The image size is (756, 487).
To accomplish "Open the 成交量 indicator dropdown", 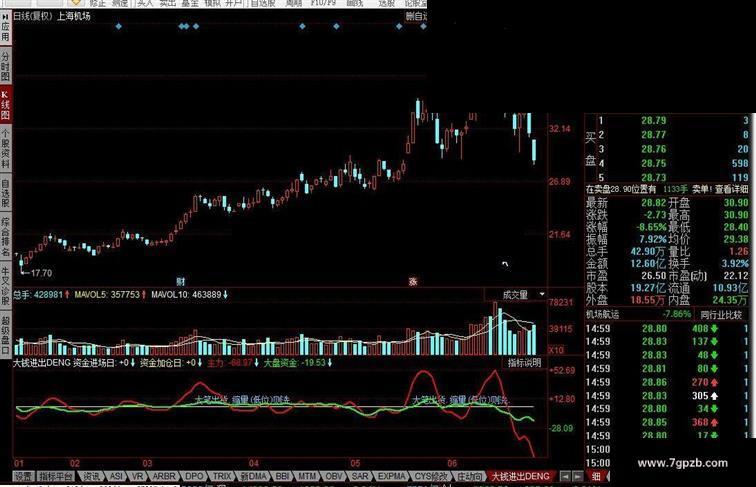I will click(516, 295).
